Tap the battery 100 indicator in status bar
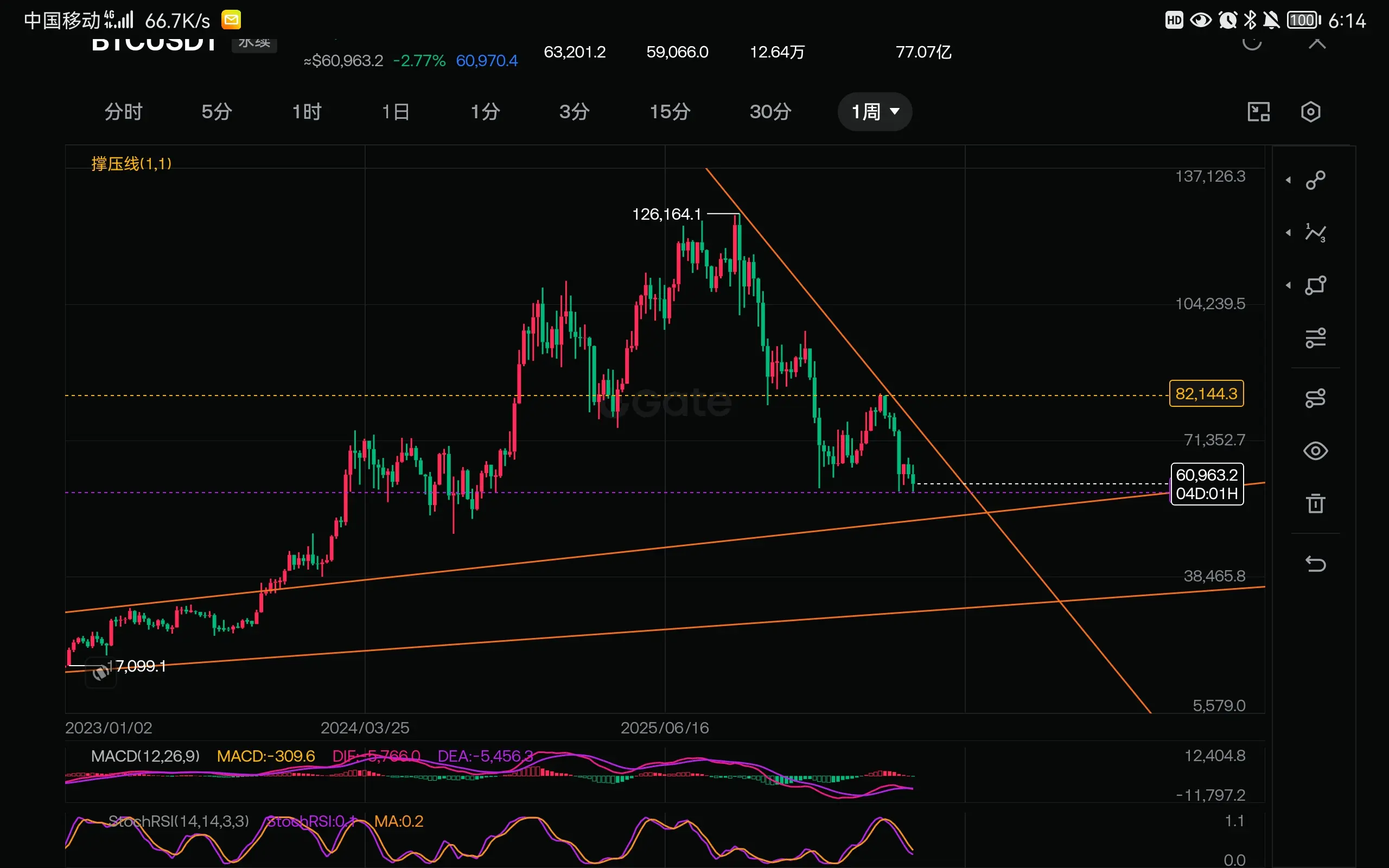The width and height of the screenshot is (1389, 868). pyautogui.click(x=1303, y=21)
